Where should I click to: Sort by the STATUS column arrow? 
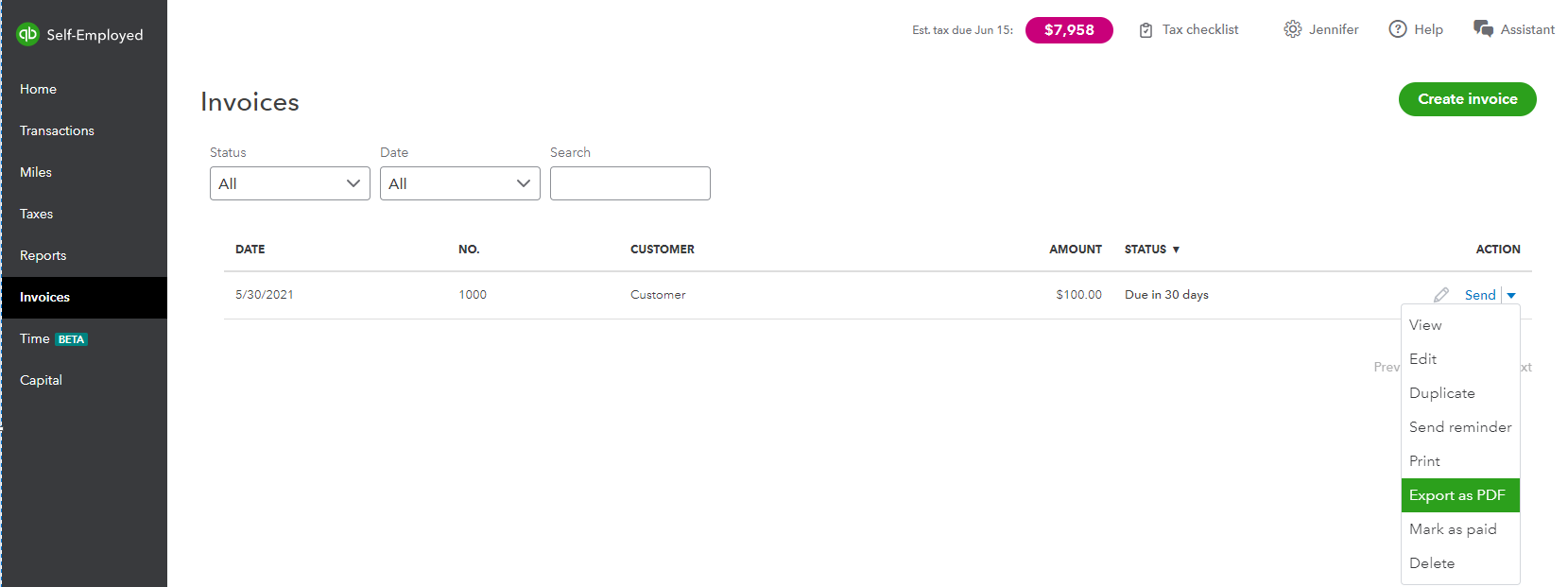(1175, 249)
